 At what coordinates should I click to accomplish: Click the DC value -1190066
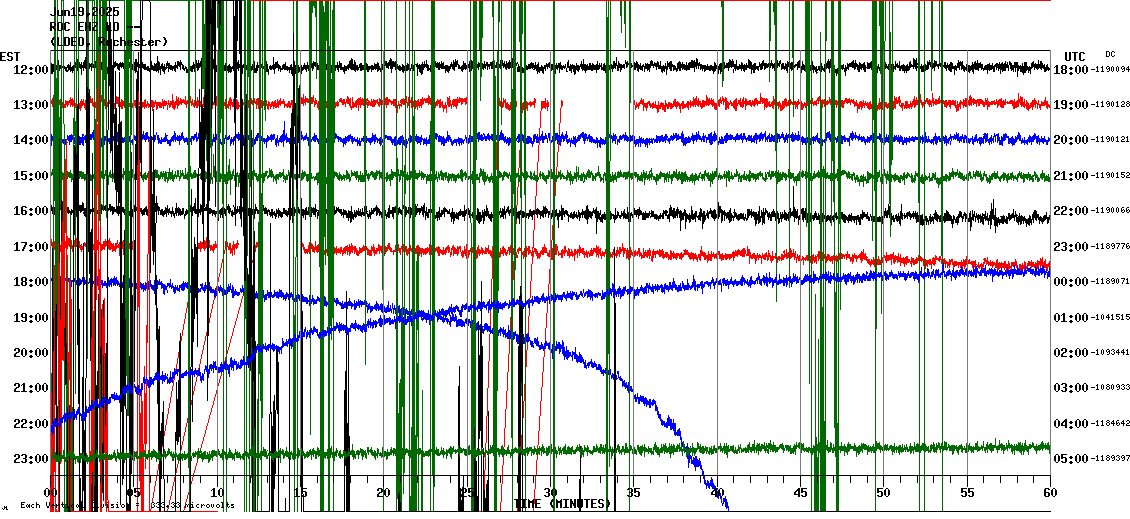[1109, 211]
